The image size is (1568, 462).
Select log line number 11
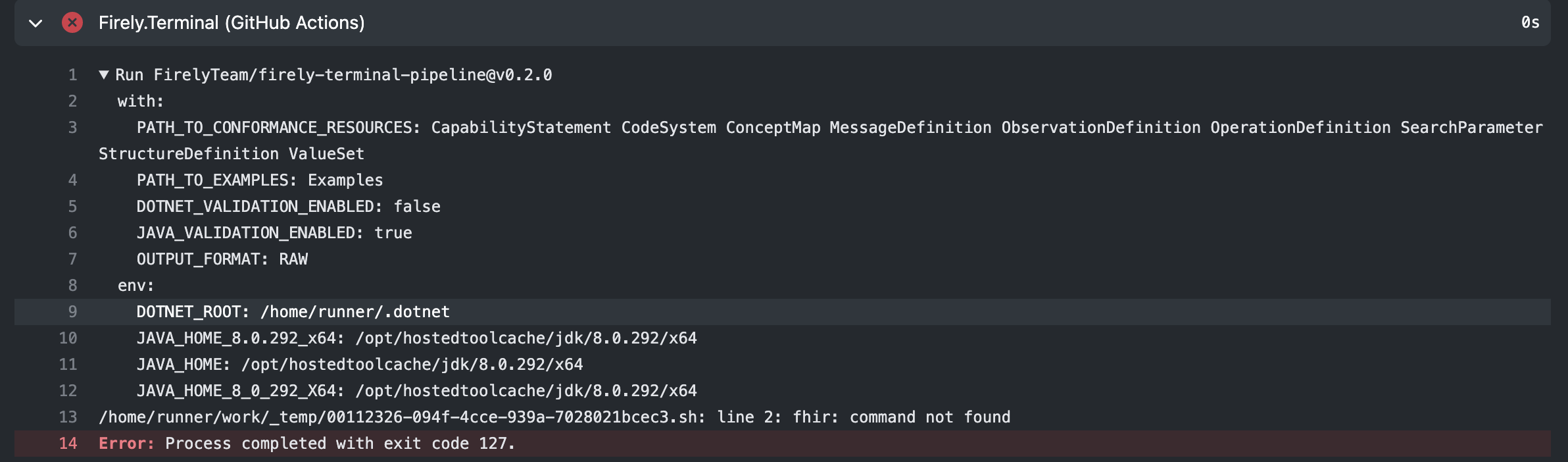click(x=68, y=365)
